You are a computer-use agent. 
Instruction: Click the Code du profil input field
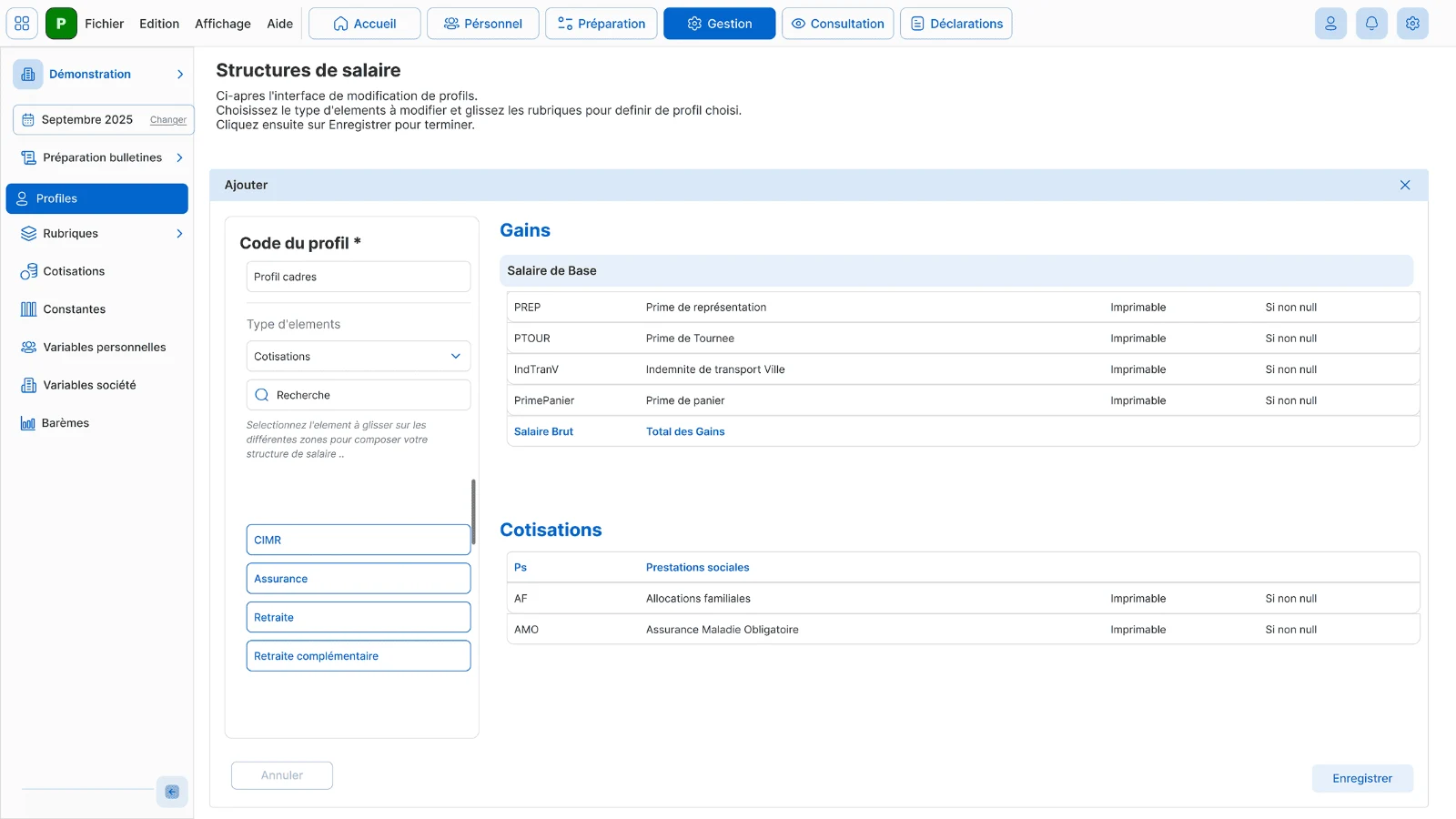coord(359,277)
